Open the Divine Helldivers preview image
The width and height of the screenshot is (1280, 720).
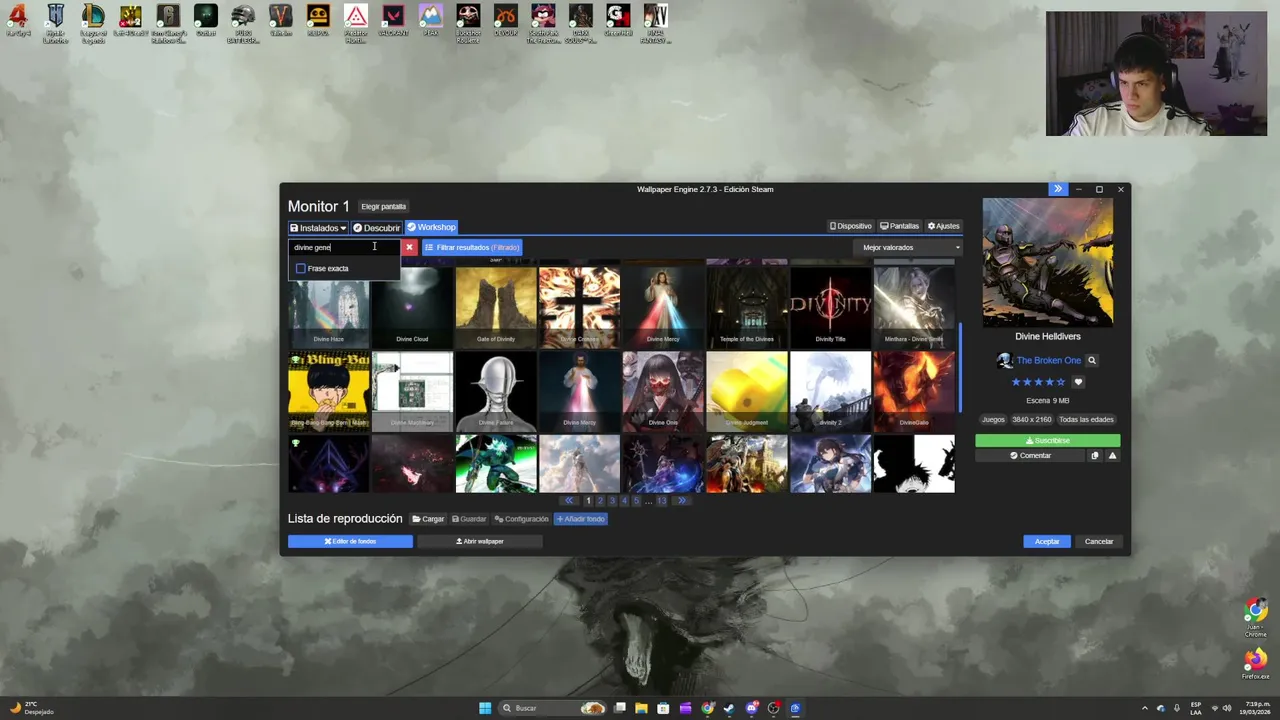(x=1047, y=262)
